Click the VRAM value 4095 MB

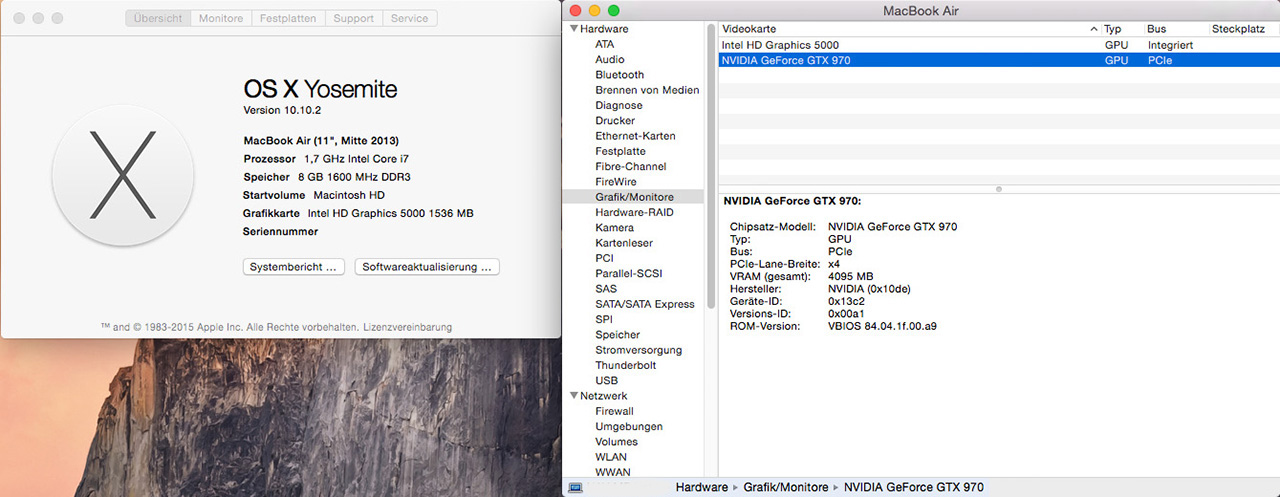pyautogui.click(x=851, y=276)
